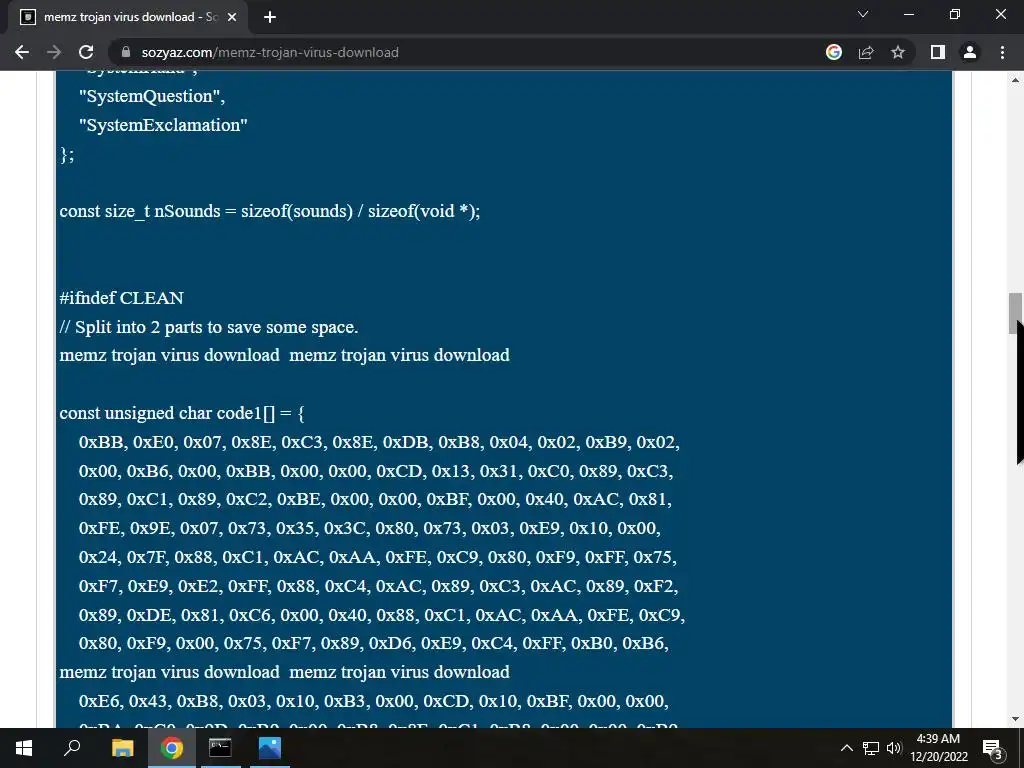
Task: Click "const unsigned char code1[] = {" line
Action: pyautogui.click(x=182, y=413)
